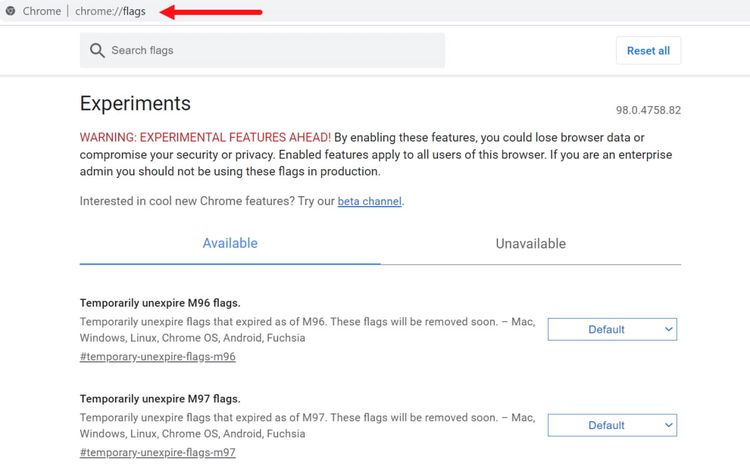This screenshot has height=469, width=750.
Task: Click the 'Temporarily unexpire M96 flags.' title
Action: point(160,303)
